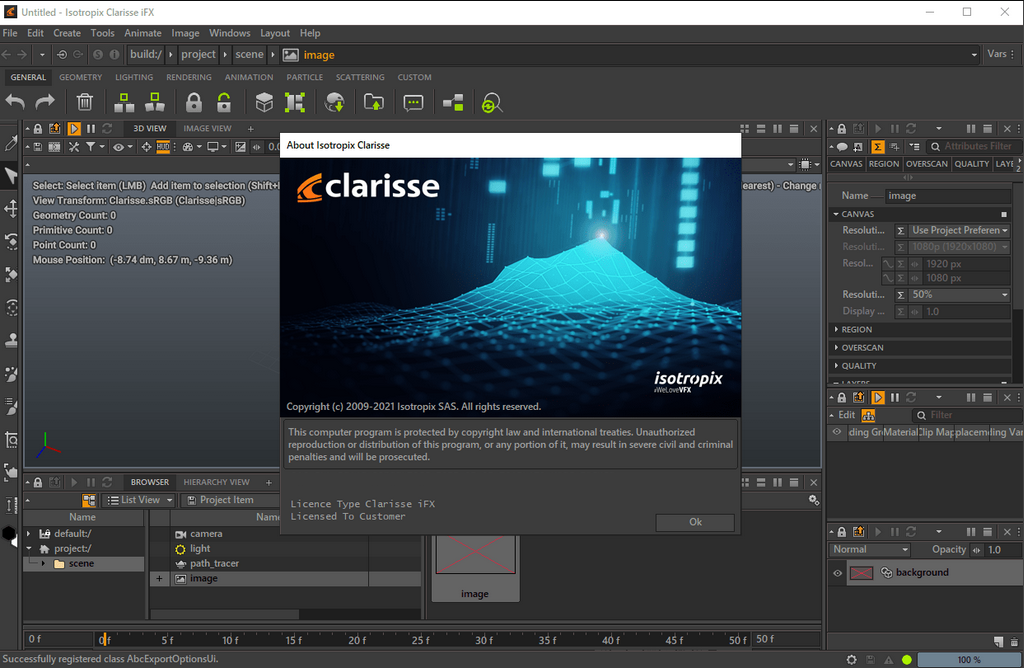
Task: Click Ok to close the About dialog
Action: point(695,522)
